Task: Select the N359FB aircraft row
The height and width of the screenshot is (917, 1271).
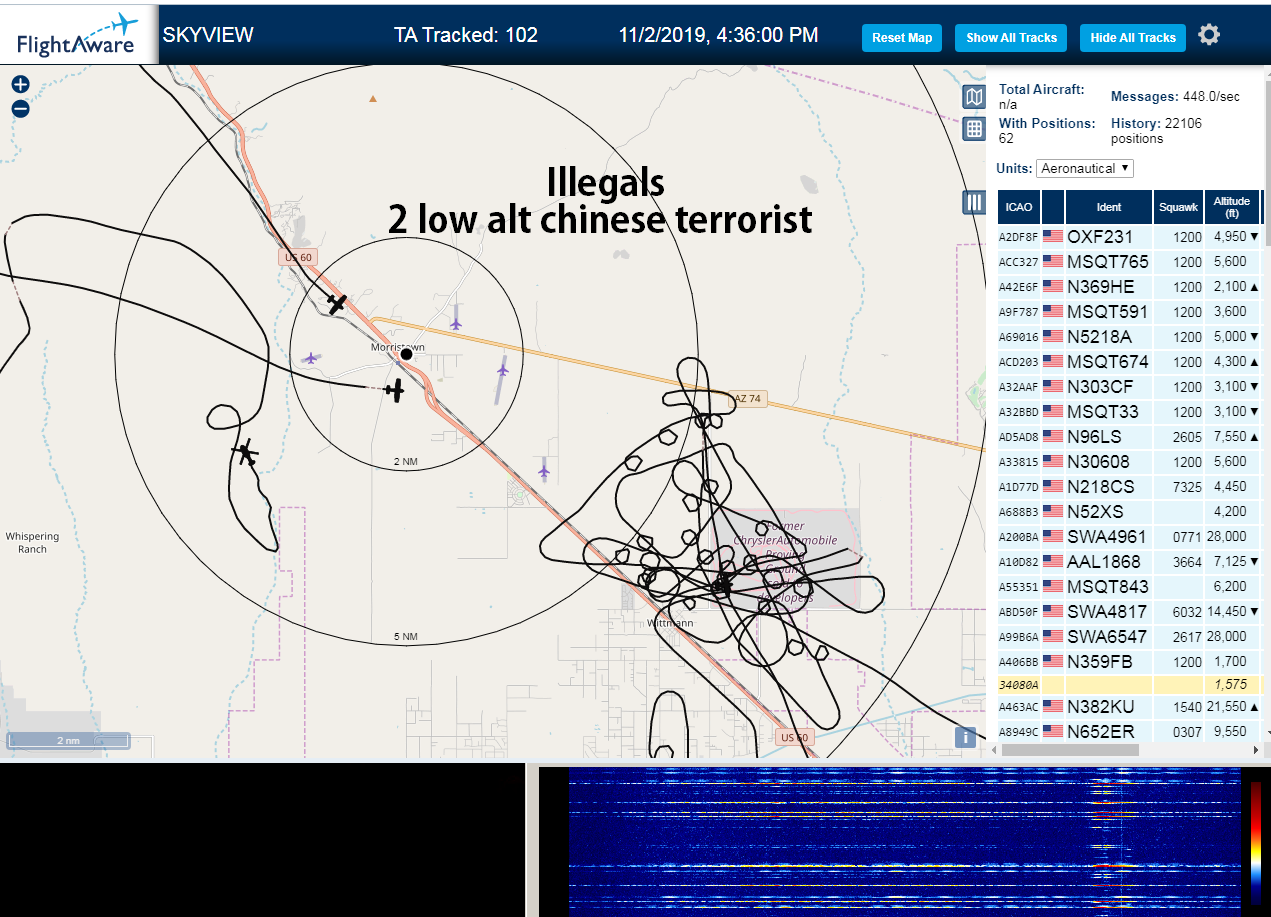Action: point(1129,662)
